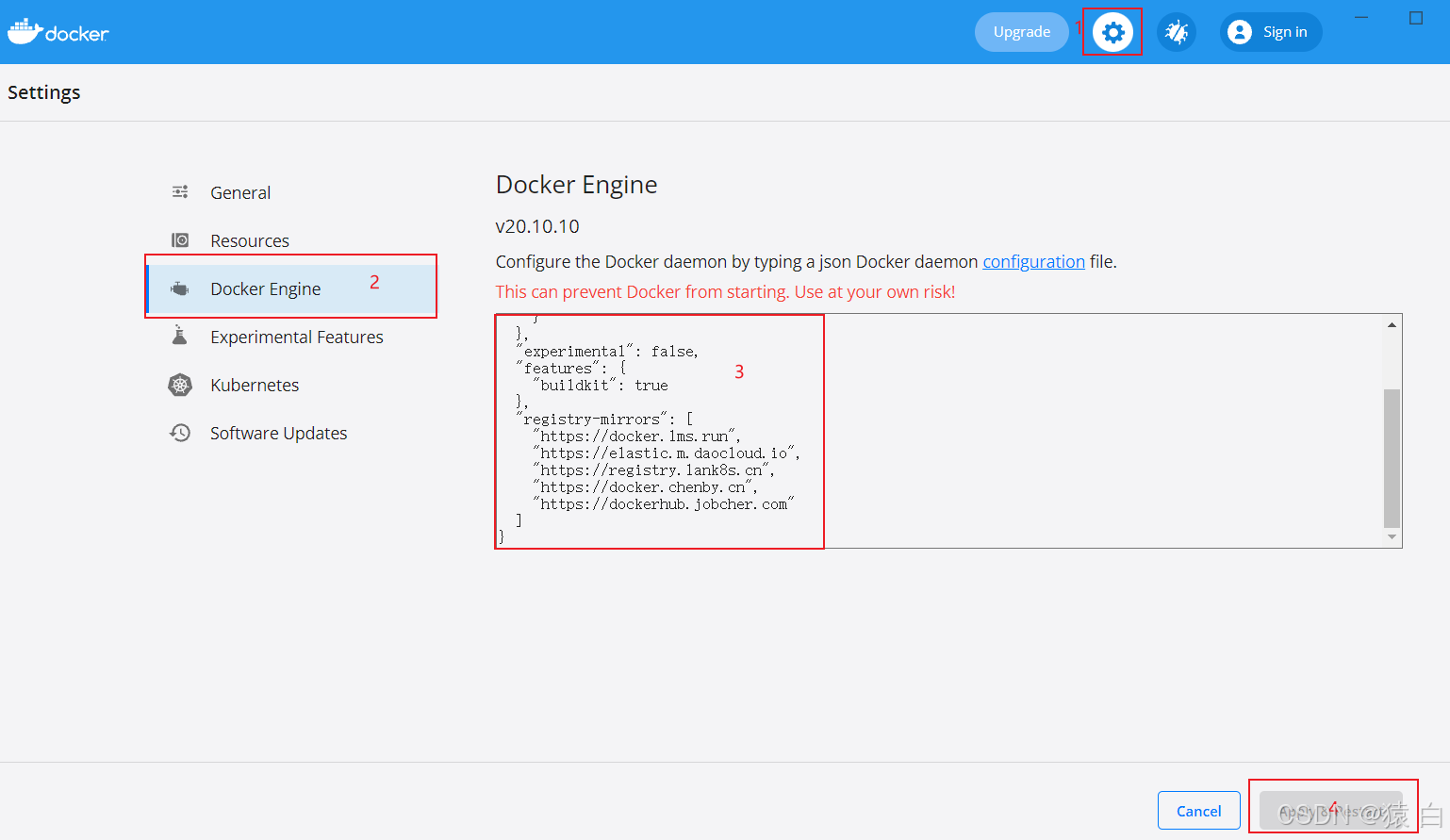
Task: Click the "https://dockerhub.jobcher.com" line
Action: click(663, 503)
